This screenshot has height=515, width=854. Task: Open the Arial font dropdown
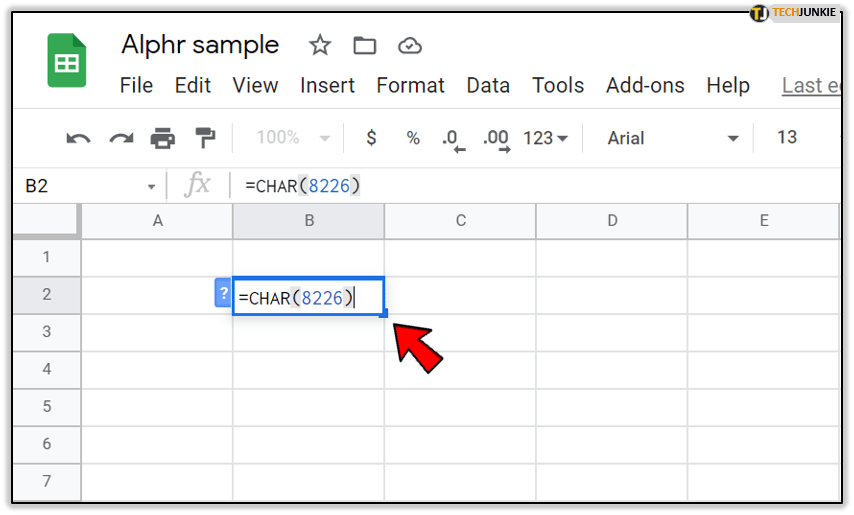click(x=673, y=138)
